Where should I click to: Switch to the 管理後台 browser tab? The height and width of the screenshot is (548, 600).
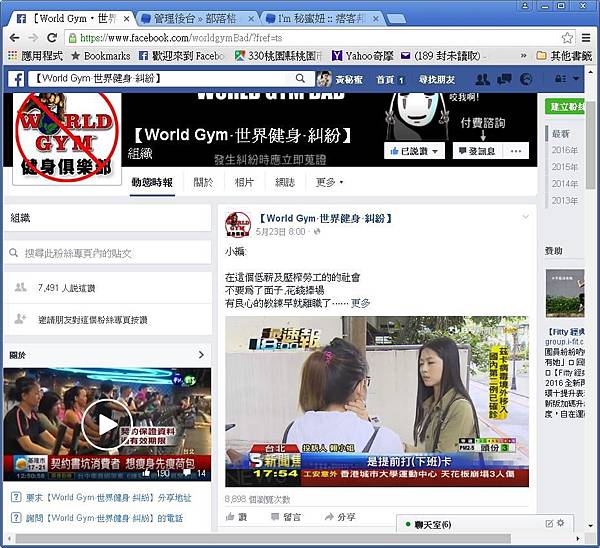pos(196,18)
